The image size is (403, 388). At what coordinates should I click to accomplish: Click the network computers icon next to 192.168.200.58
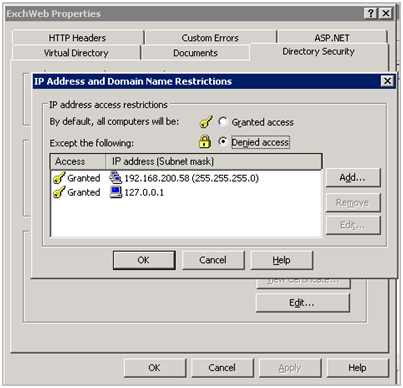pos(115,178)
